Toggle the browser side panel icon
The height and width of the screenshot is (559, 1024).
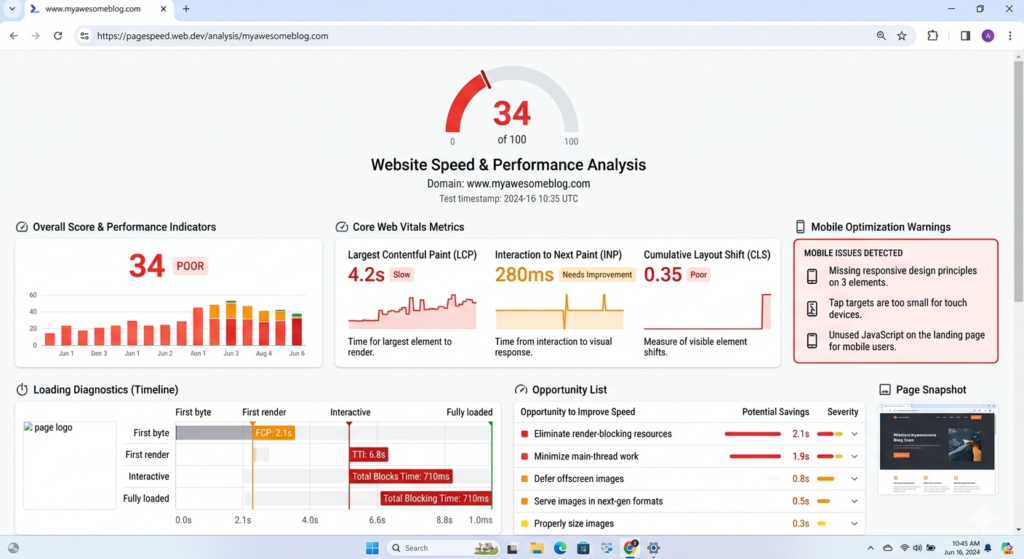point(965,36)
